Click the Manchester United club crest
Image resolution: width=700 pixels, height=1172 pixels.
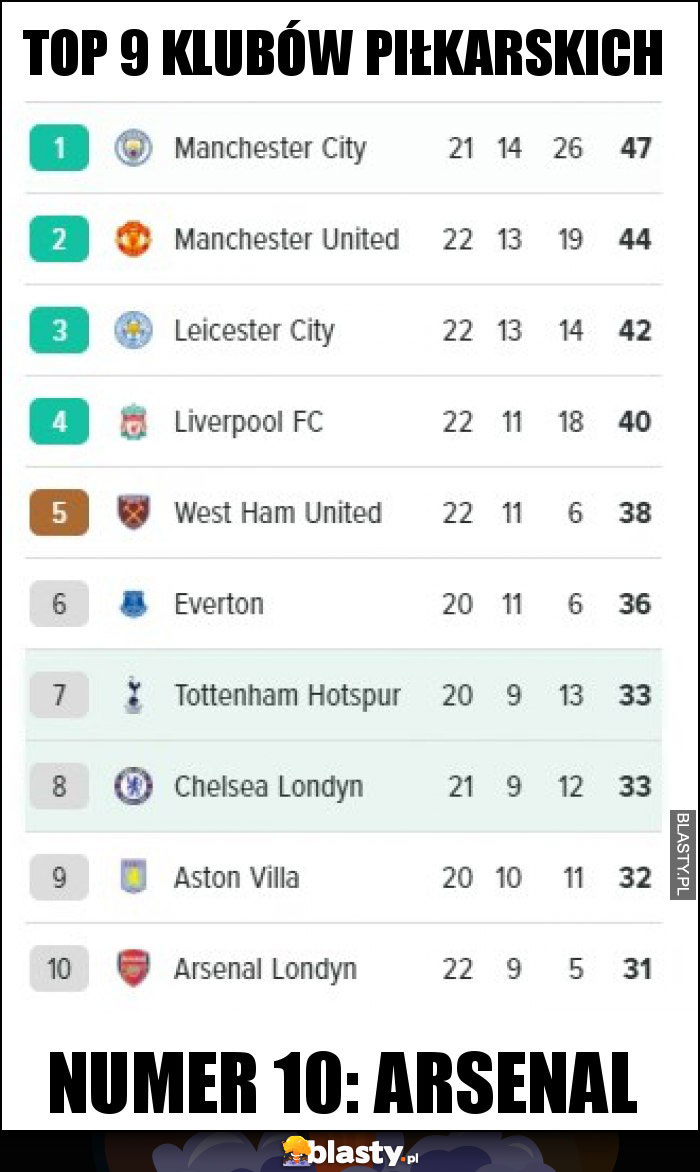pyautogui.click(x=134, y=239)
